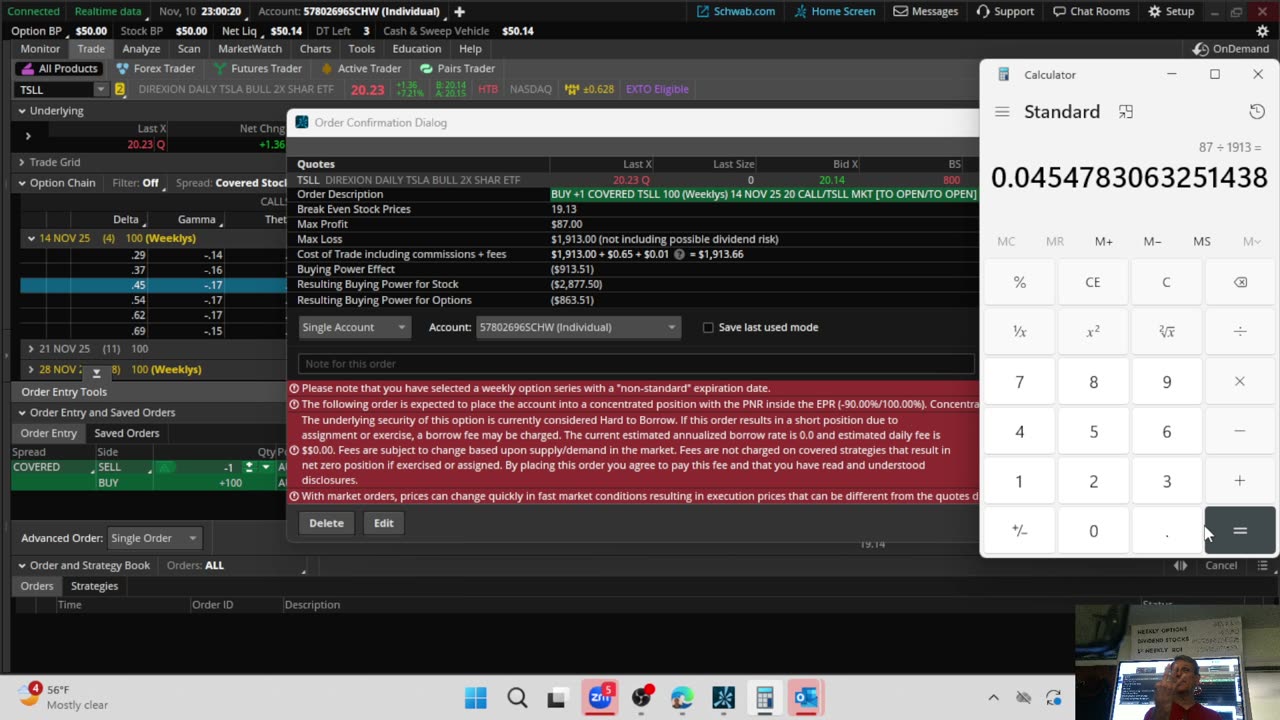Switch to the Scan tab

(x=189, y=48)
